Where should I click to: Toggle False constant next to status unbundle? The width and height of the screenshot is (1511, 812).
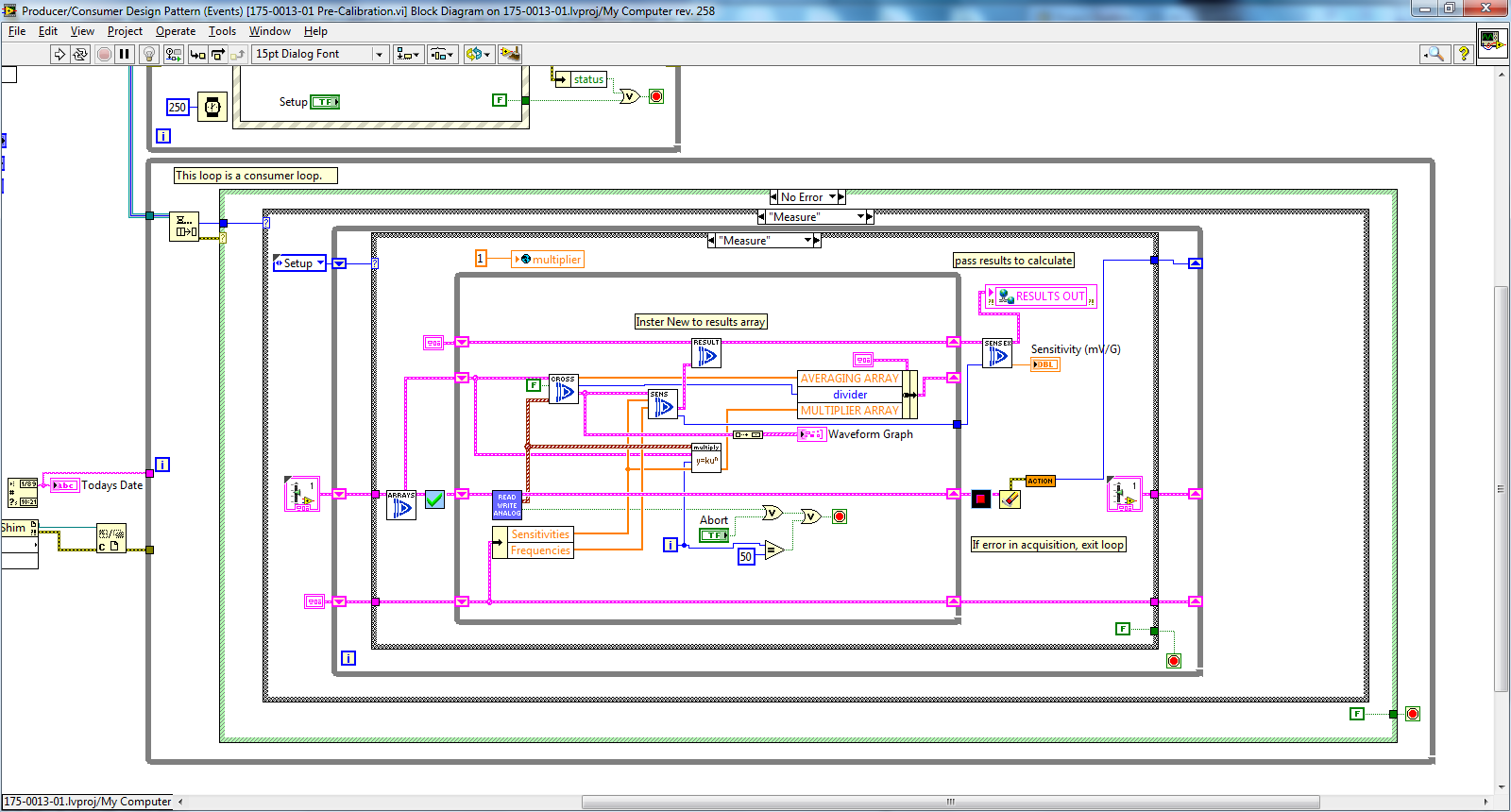pos(500,100)
